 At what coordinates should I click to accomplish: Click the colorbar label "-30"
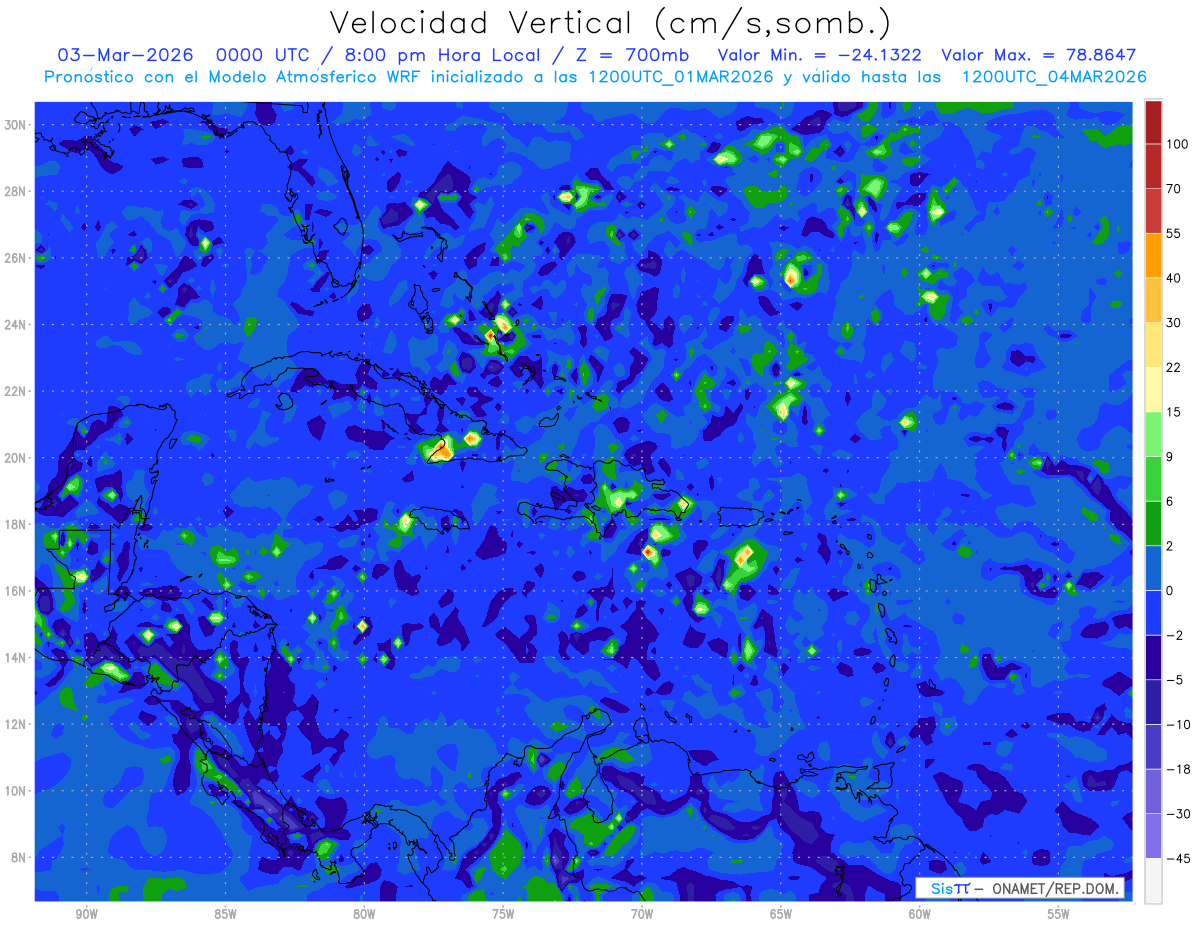(1177, 814)
